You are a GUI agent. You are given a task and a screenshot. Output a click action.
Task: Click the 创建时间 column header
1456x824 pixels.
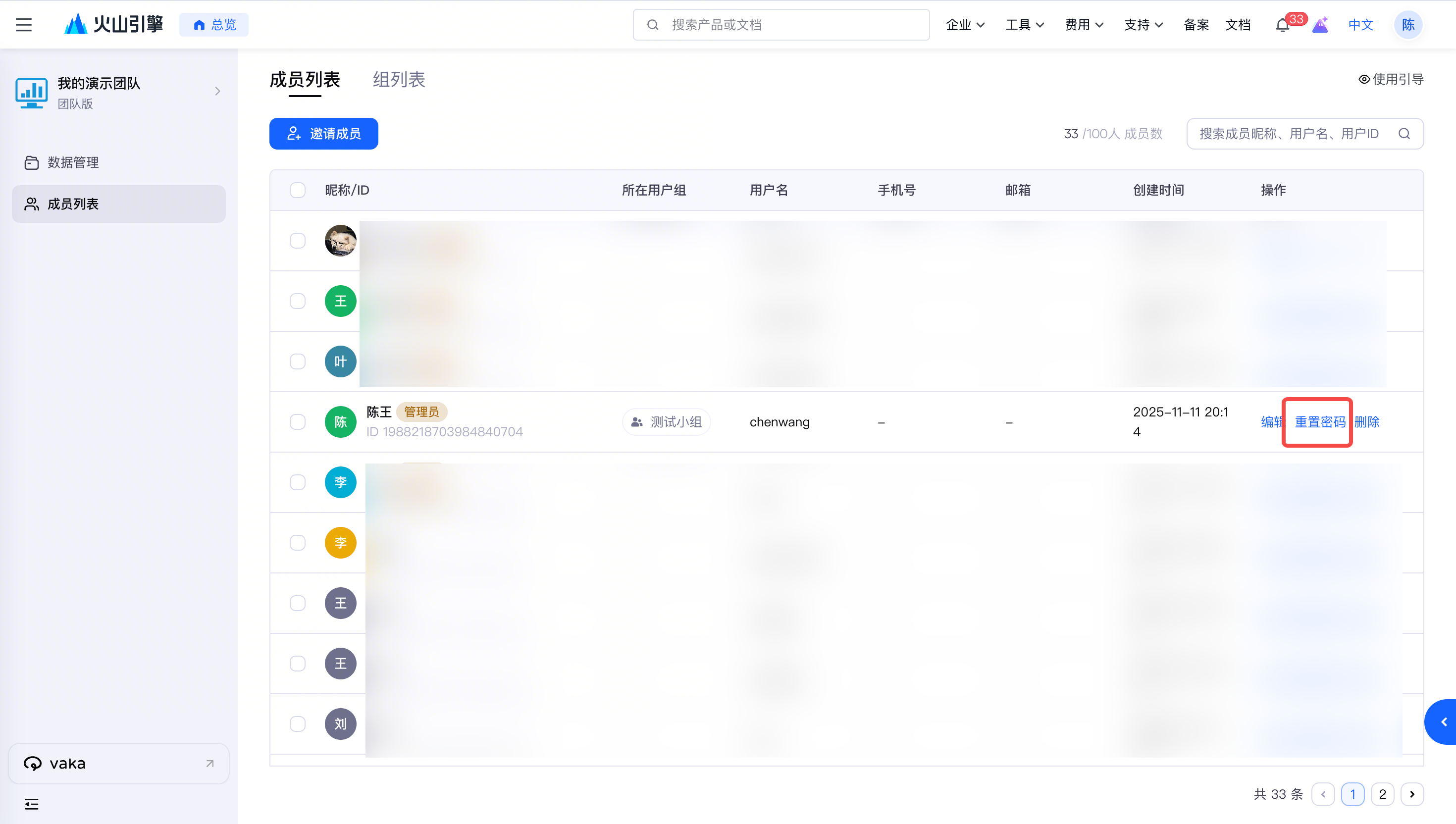tap(1158, 190)
